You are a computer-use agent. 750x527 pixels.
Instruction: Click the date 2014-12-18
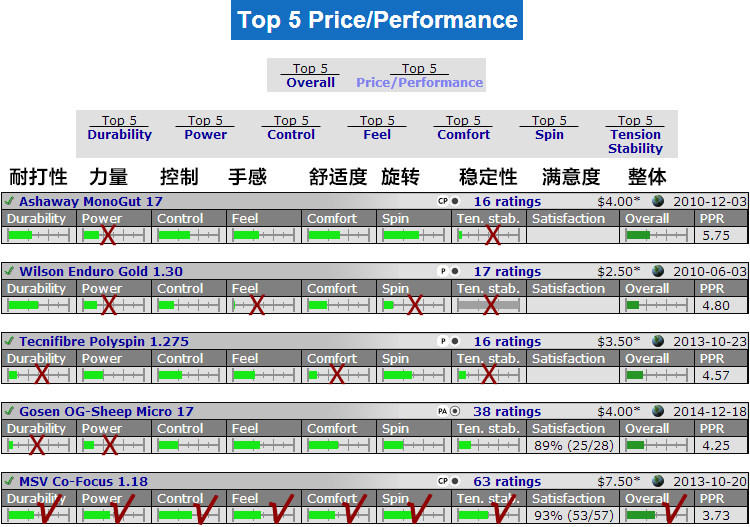coord(710,411)
